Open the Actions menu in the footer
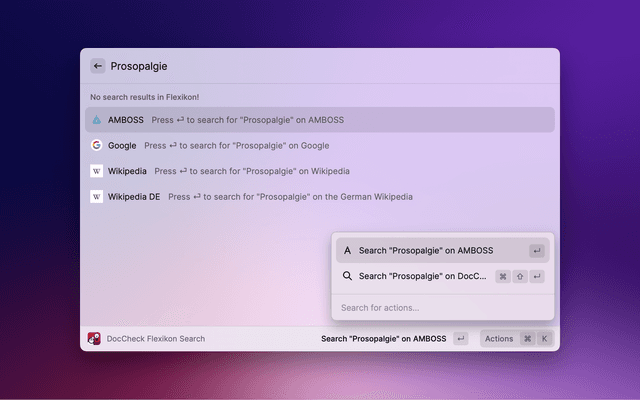This screenshot has height=400, width=640. (x=499, y=339)
